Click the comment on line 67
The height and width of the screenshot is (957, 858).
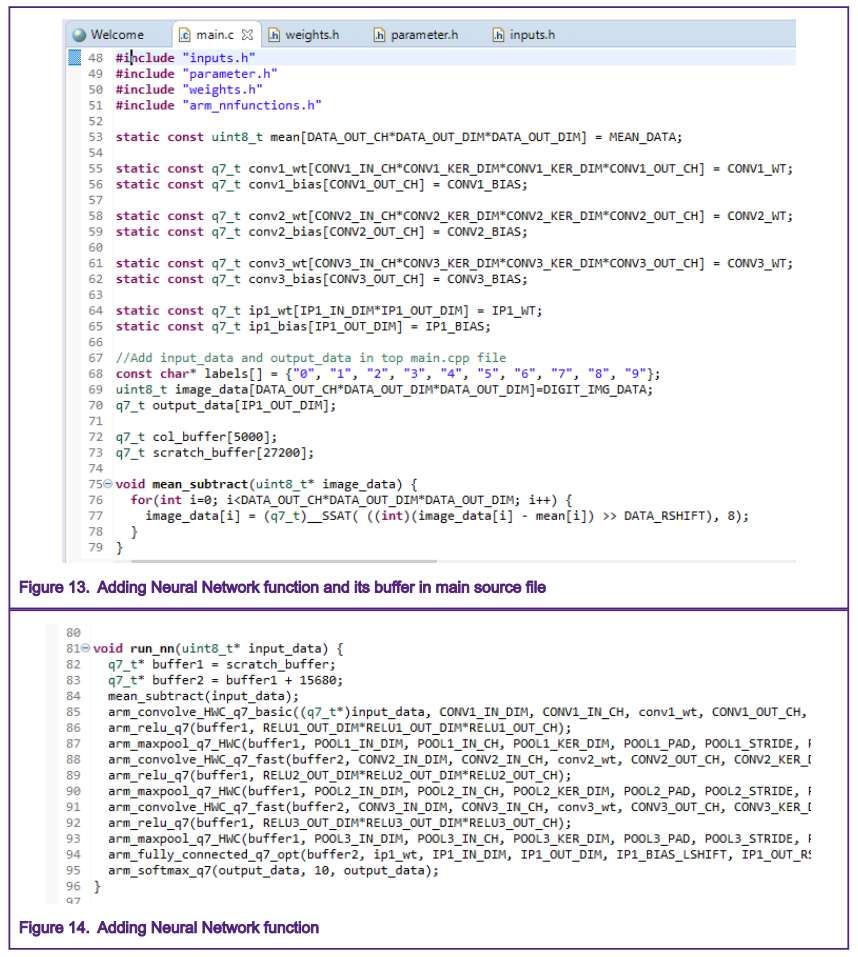click(311, 358)
